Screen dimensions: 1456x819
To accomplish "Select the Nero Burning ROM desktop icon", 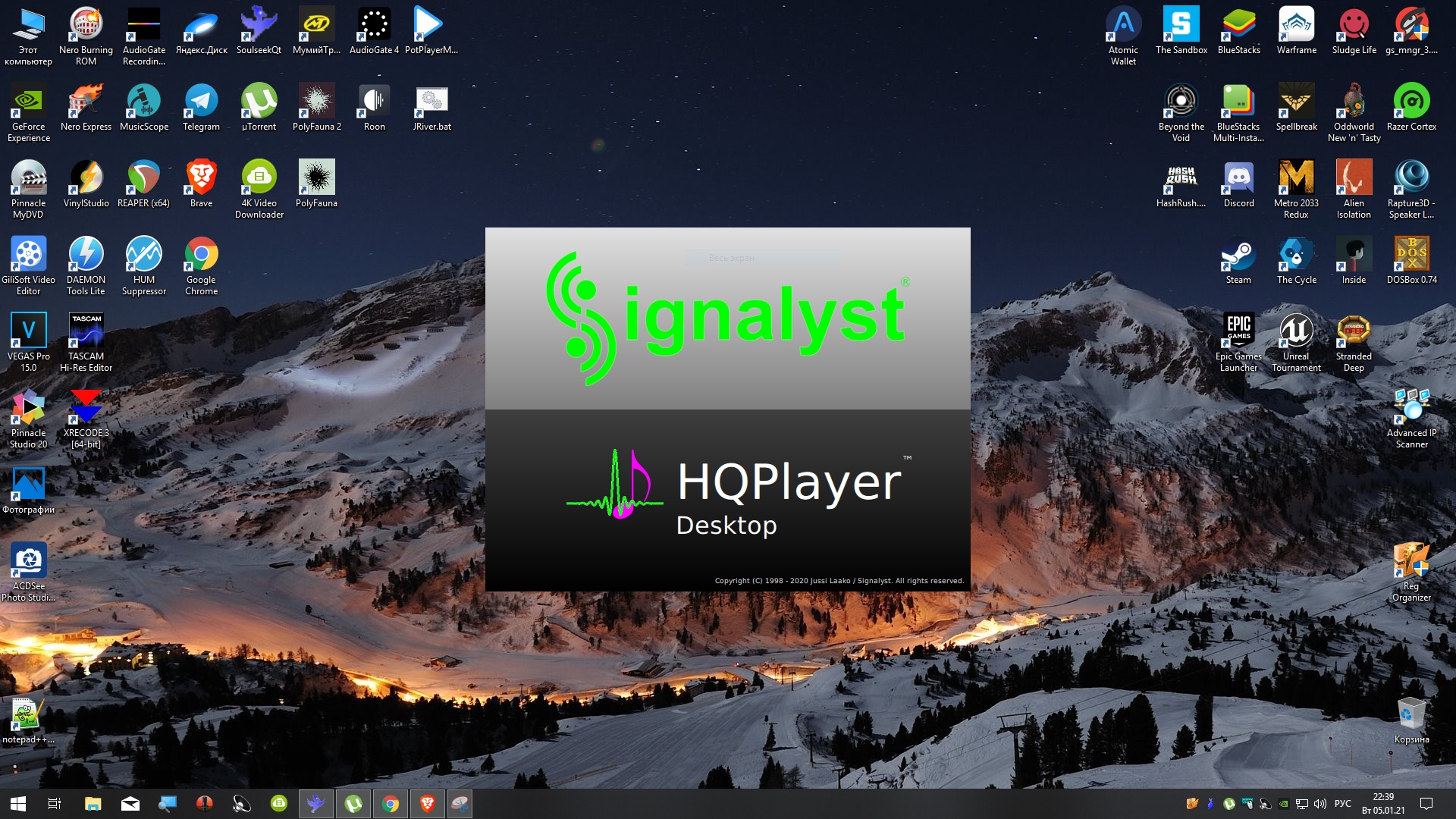I will pyautogui.click(x=86, y=36).
